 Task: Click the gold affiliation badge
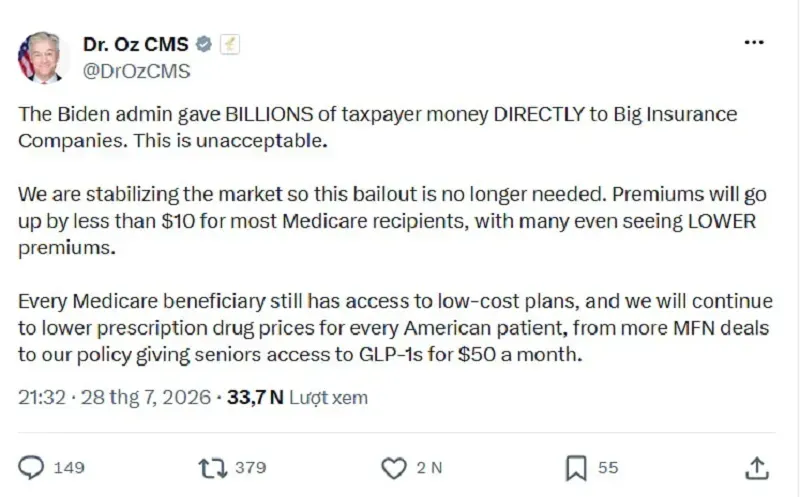point(230,44)
